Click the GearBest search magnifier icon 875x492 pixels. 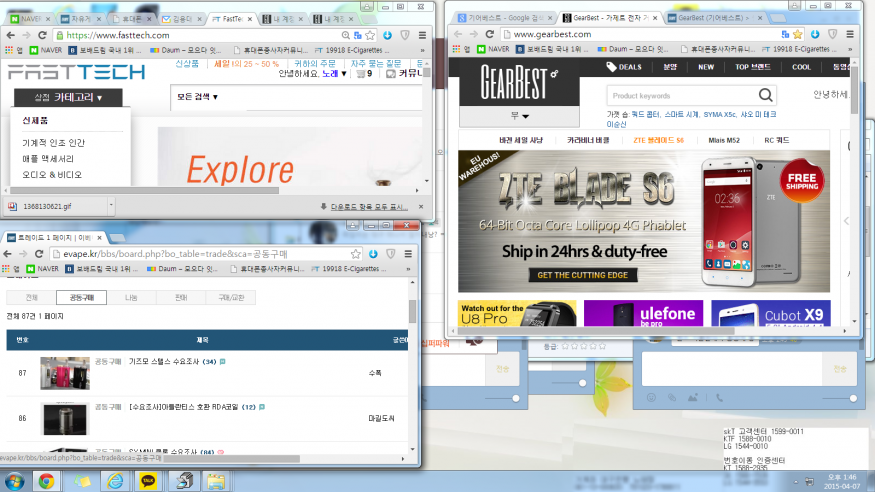click(x=766, y=96)
